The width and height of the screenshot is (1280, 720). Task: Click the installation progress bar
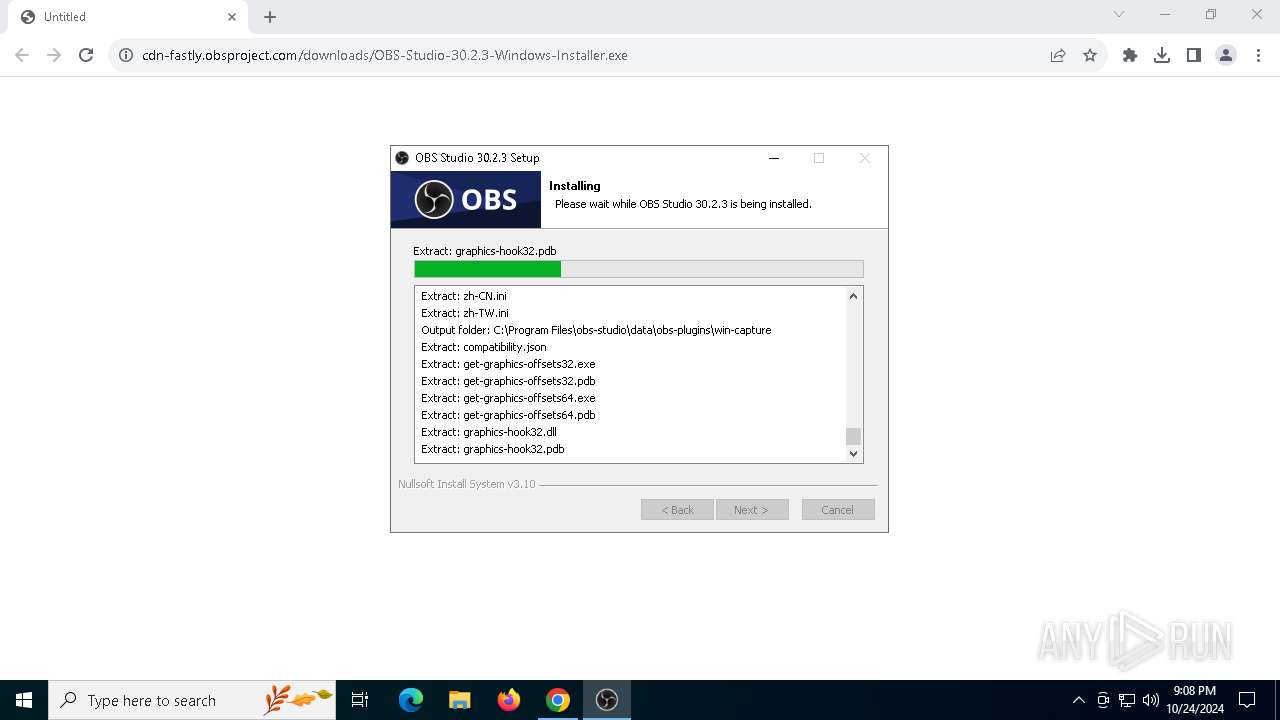click(639, 269)
